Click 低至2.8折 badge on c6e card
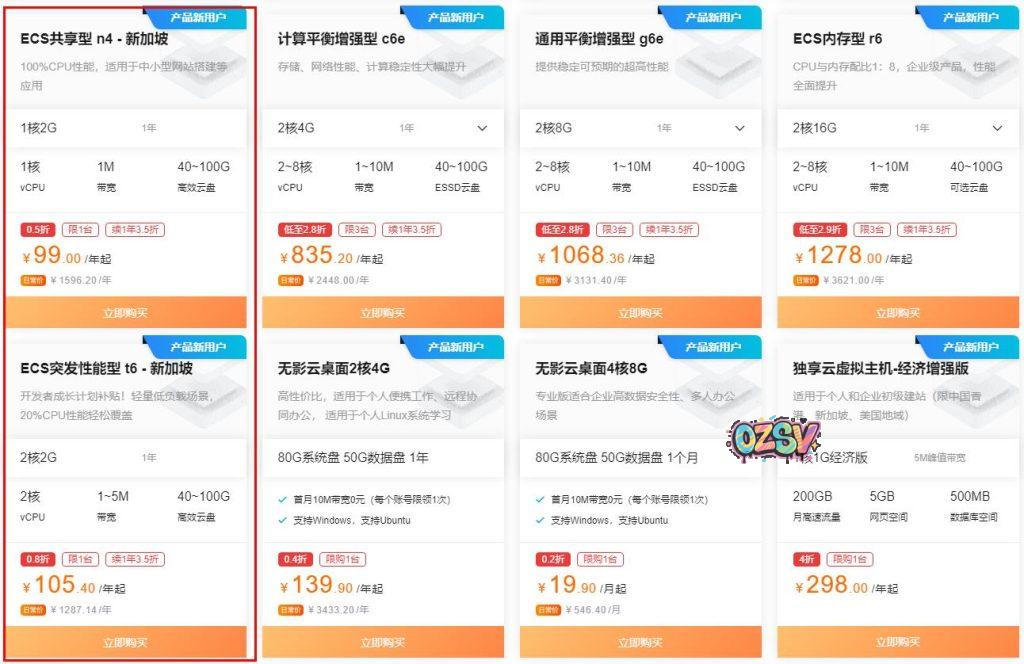The image size is (1024, 664). pos(304,229)
